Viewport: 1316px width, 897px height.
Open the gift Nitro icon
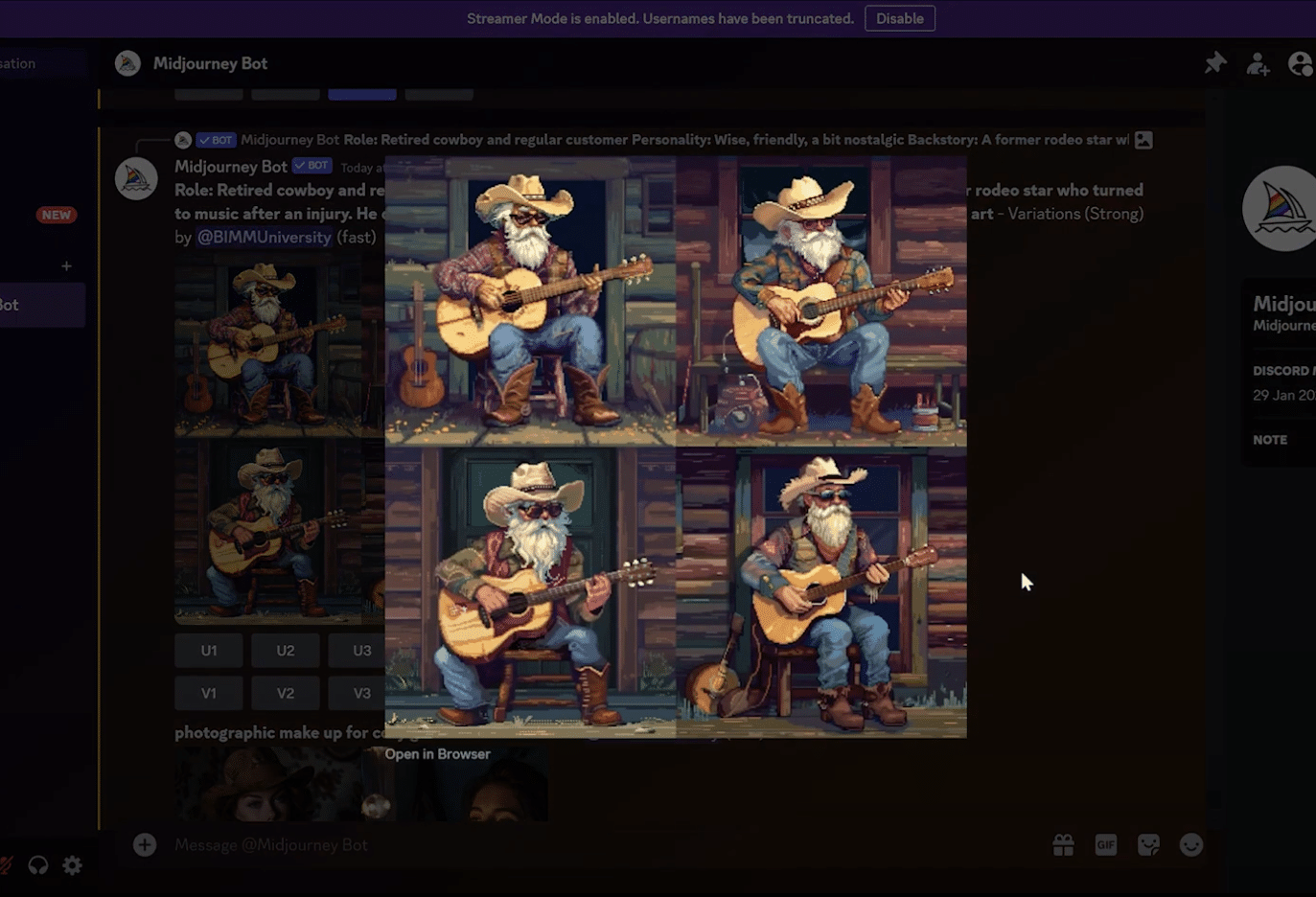(1063, 844)
